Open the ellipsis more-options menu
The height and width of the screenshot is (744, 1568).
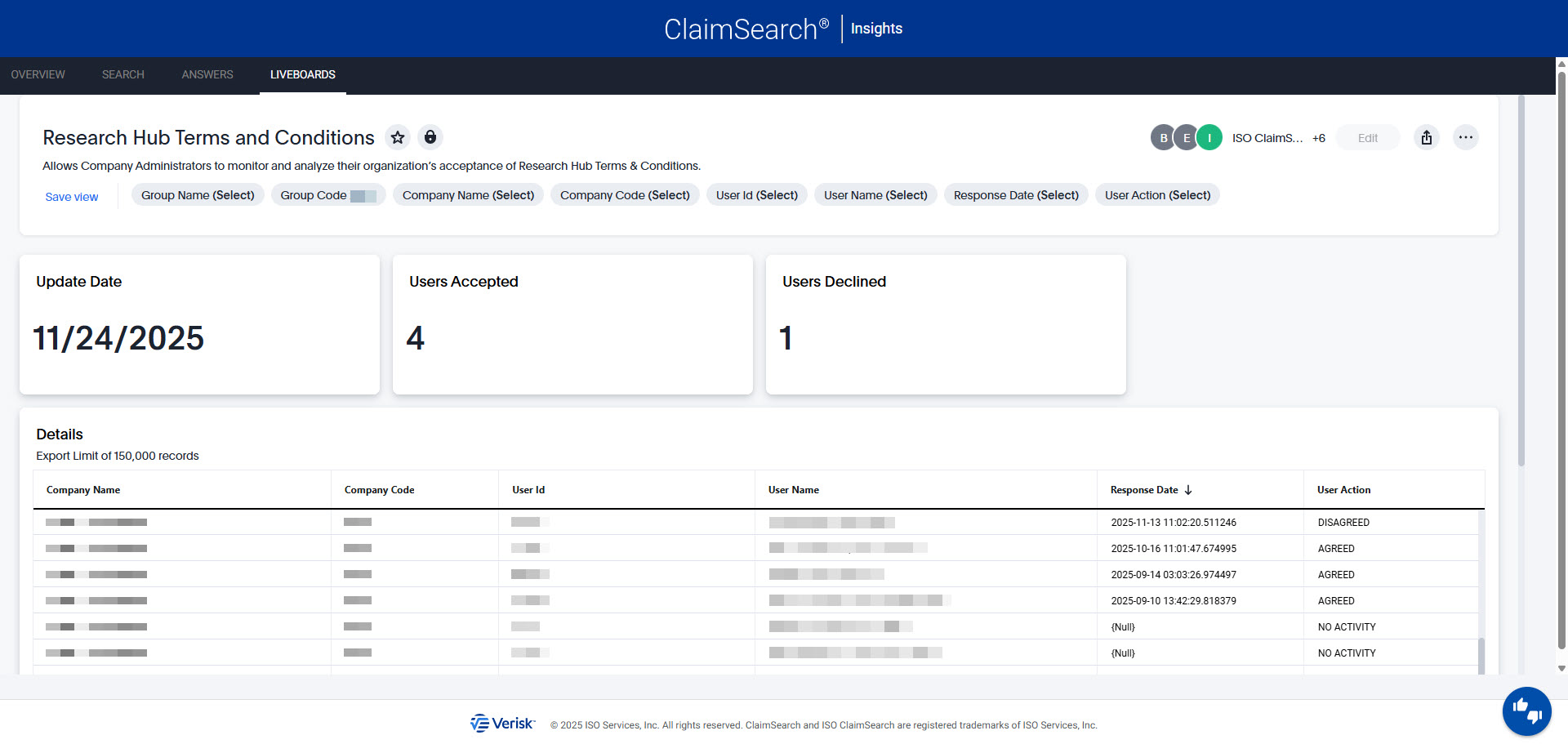pyautogui.click(x=1466, y=137)
